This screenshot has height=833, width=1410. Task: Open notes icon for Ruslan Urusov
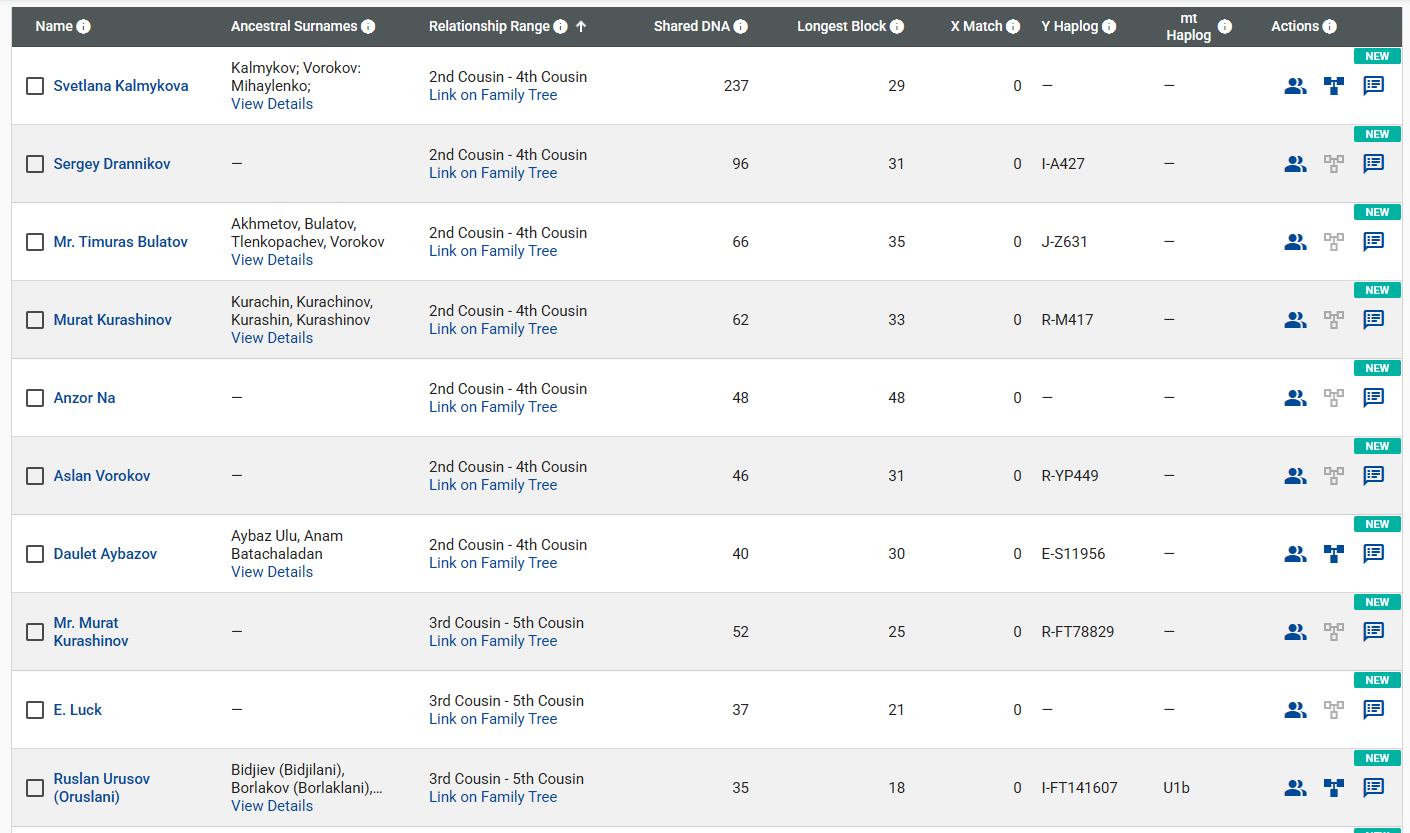pos(1374,788)
